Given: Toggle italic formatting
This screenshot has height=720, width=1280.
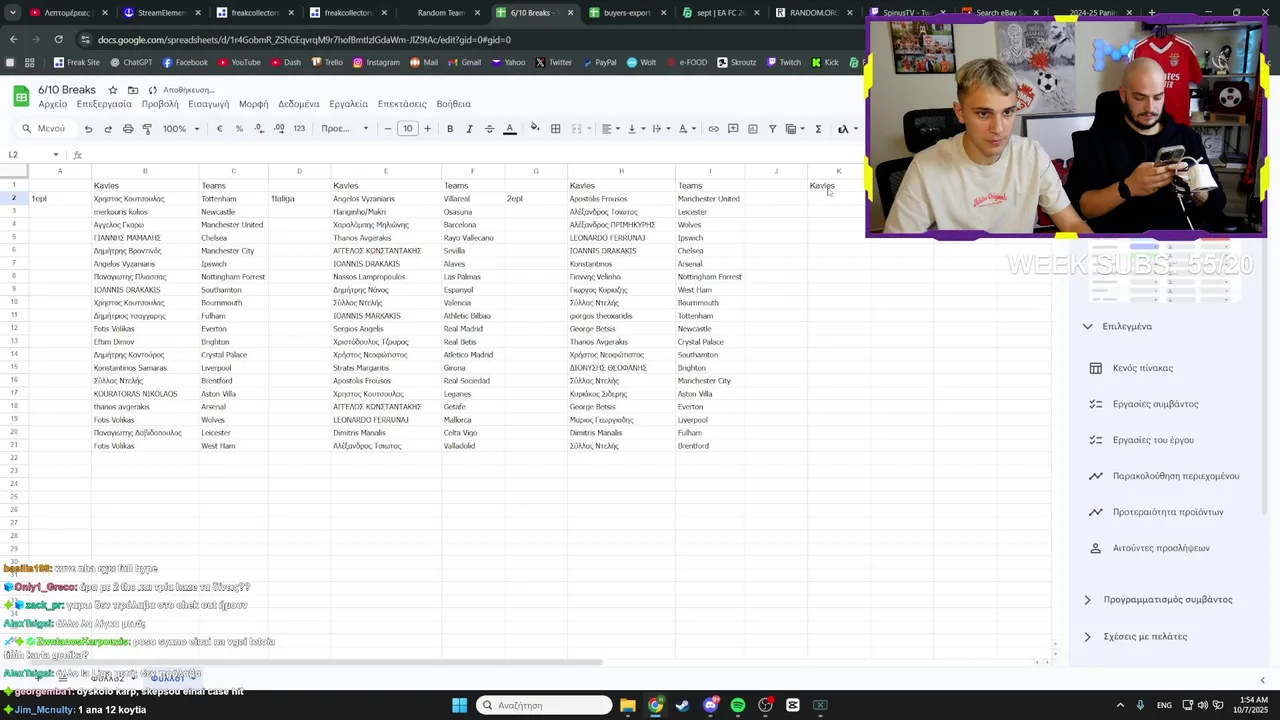Looking at the screenshot, I should [469, 129].
